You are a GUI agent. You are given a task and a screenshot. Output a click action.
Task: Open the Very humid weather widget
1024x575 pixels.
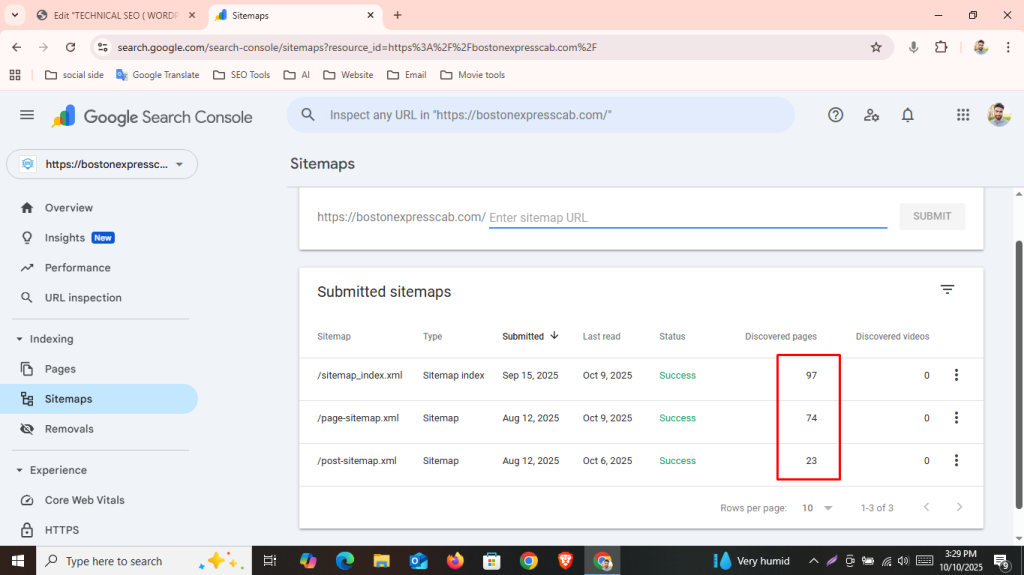[752, 561]
